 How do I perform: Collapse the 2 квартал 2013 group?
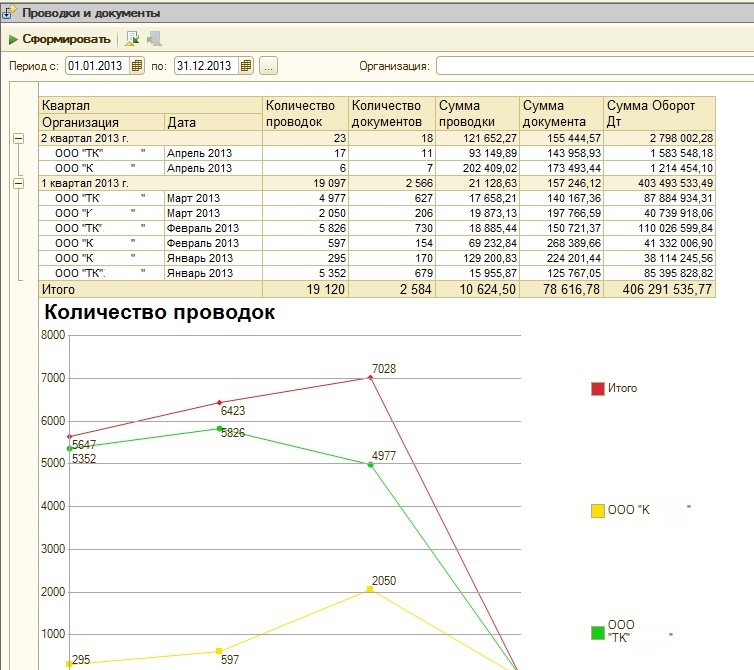click(18, 139)
